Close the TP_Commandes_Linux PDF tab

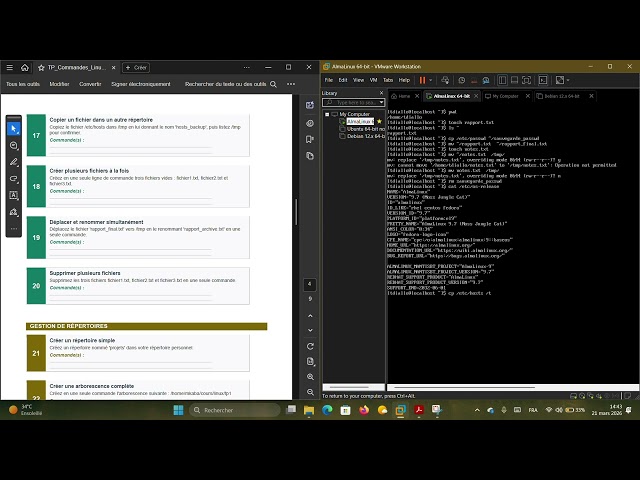point(113,68)
